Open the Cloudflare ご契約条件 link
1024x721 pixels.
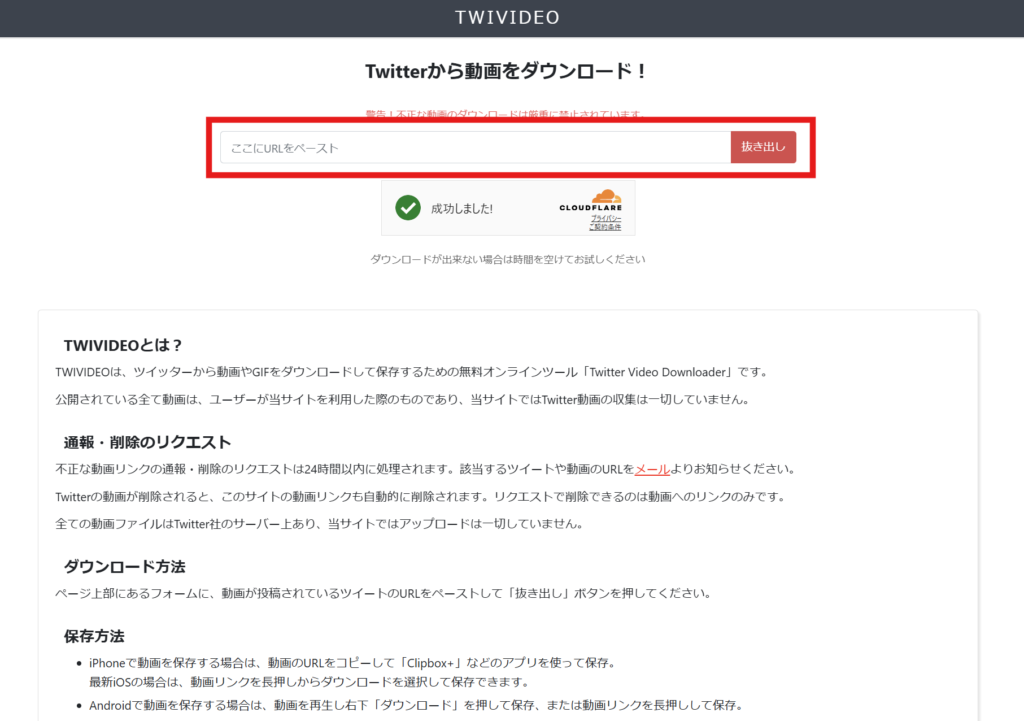605,227
